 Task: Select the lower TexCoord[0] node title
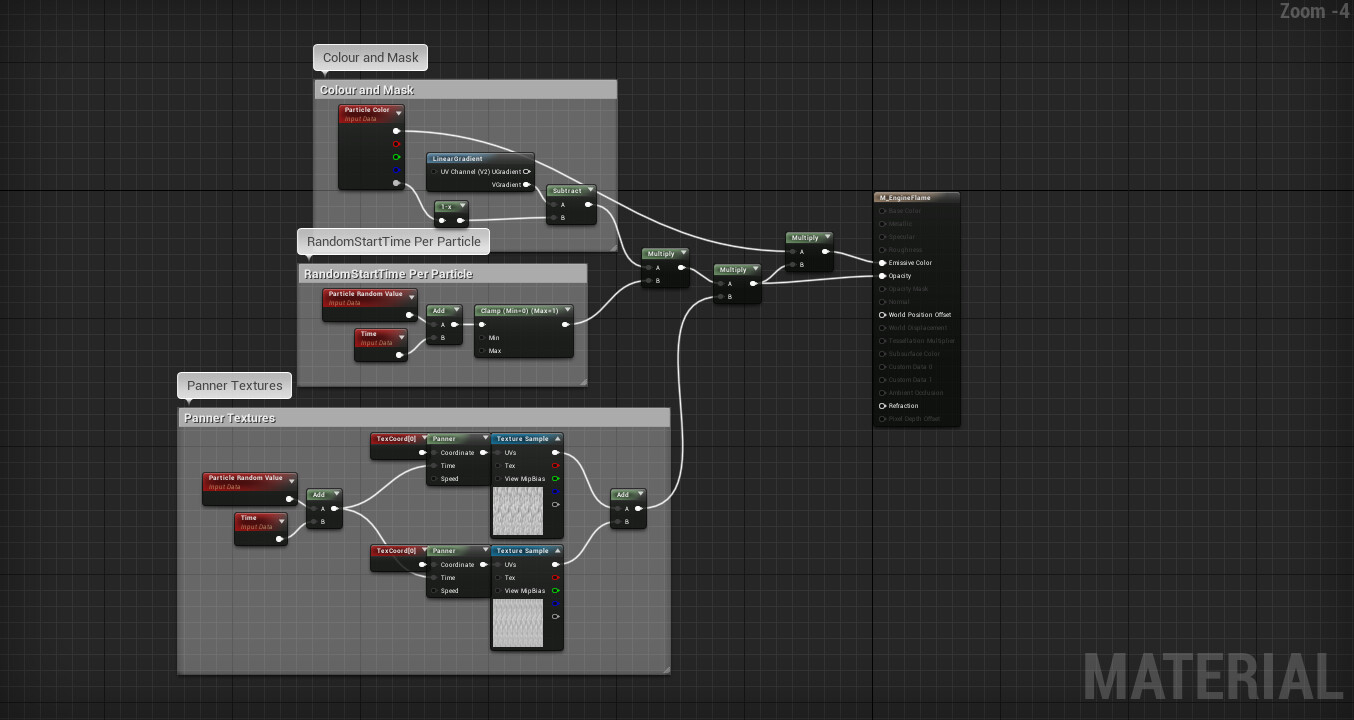pyautogui.click(x=396, y=550)
